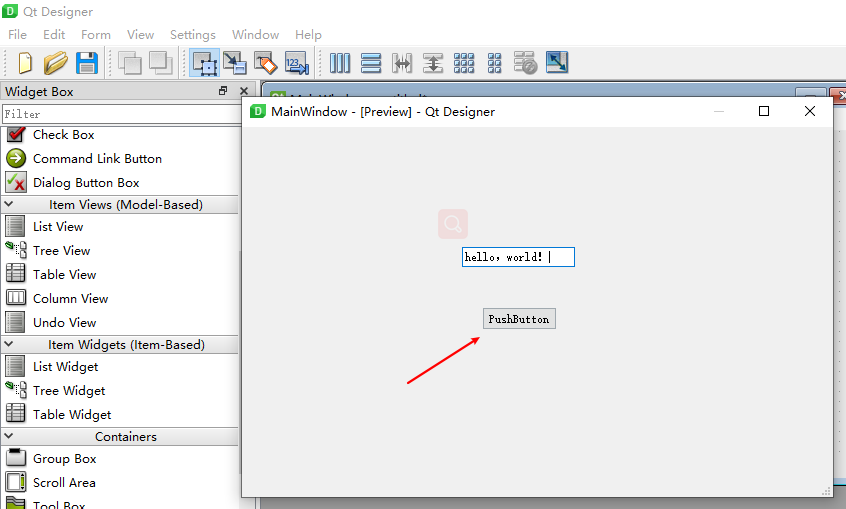The image size is (846, 509).
Task: Click the Widget Box Filter field
Action: [x=121, y=114]
